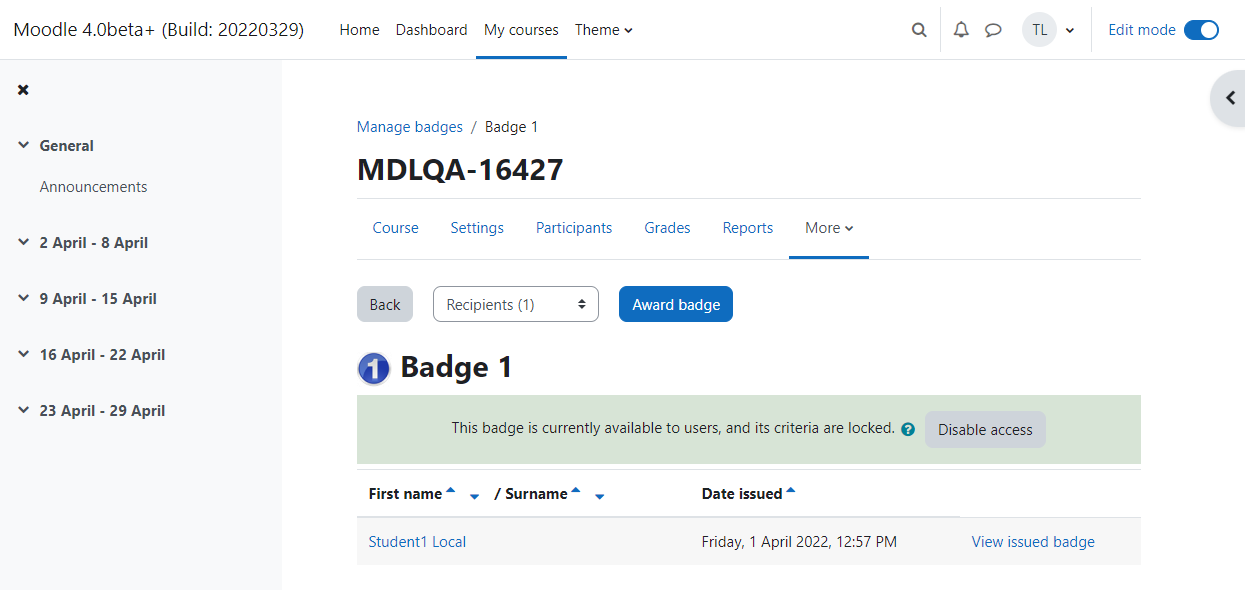Click the Award badge button
The width and height of the screenshot is (1245, 590).
click(x=676, y=305)
